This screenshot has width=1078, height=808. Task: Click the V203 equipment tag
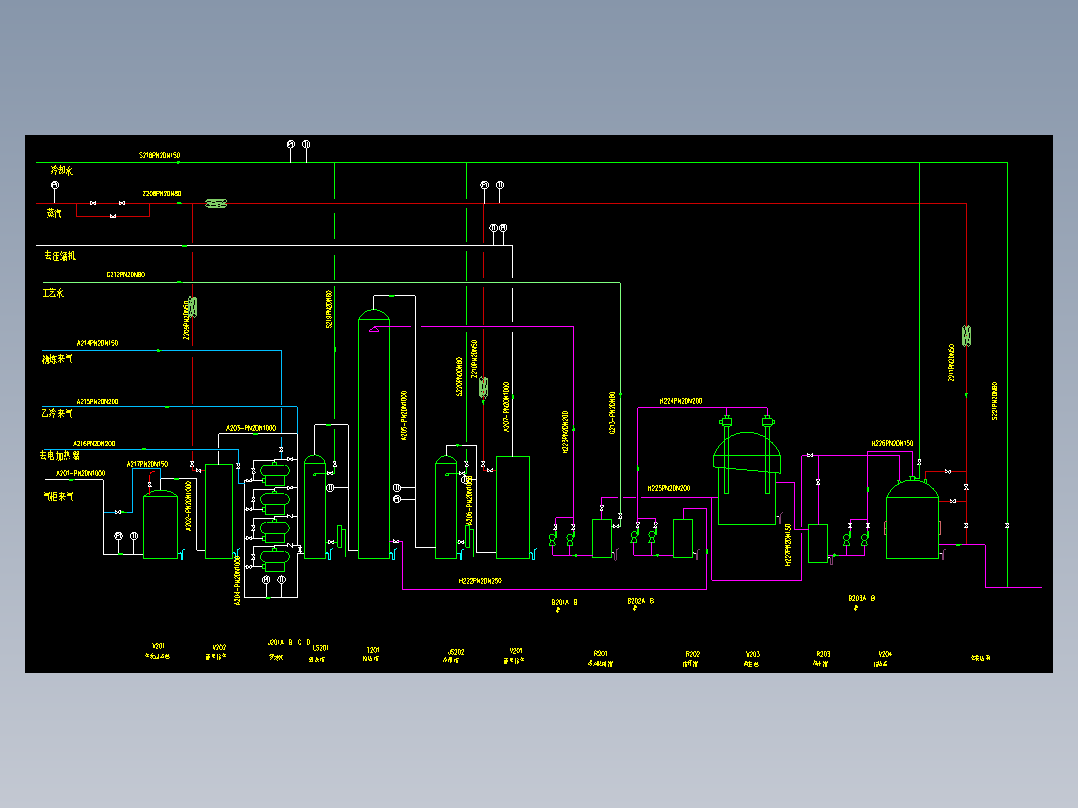752,654
